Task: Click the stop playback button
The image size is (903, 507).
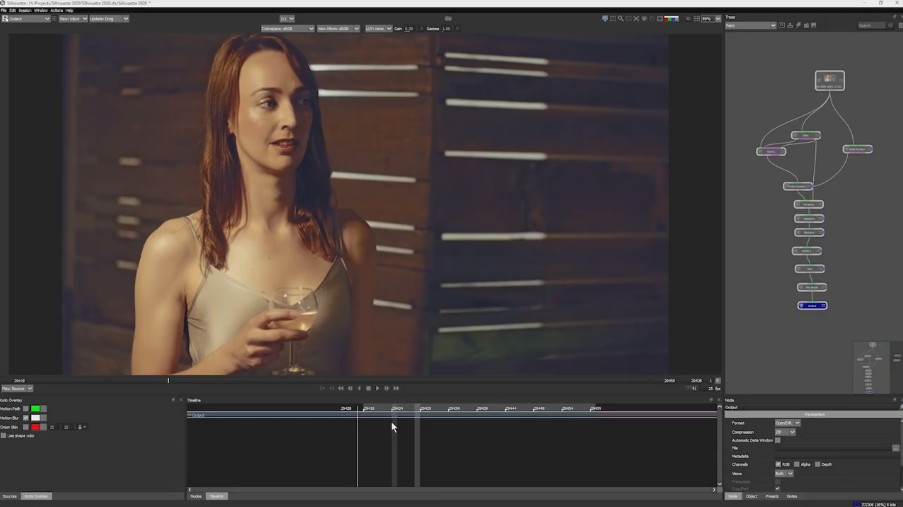Action: coord(369,388)
